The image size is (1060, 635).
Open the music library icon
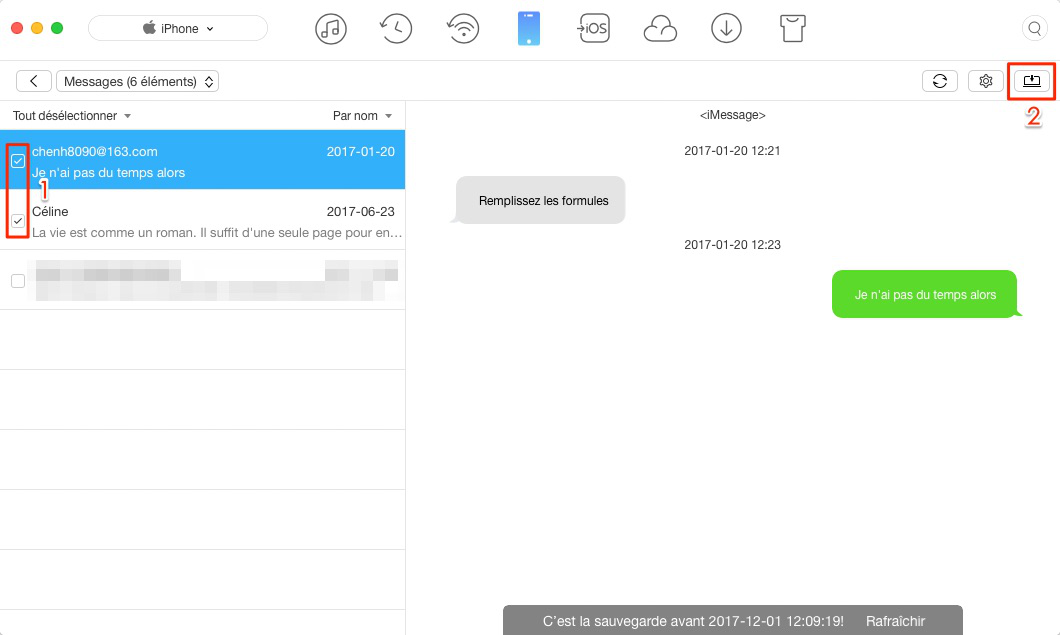pyautogui.click(x=331, y=28)
